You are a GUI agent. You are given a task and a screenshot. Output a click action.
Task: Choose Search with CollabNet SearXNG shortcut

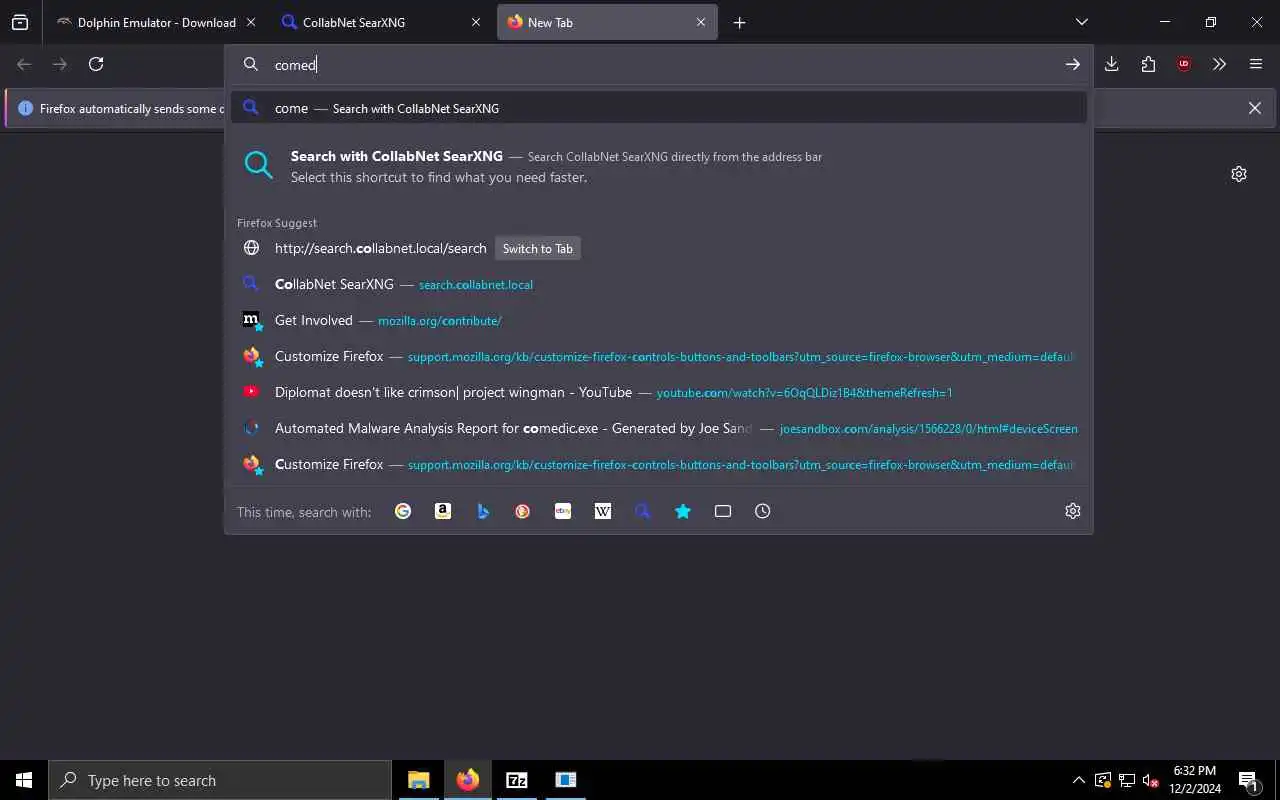pyautogui.click(x=659, y=166)
